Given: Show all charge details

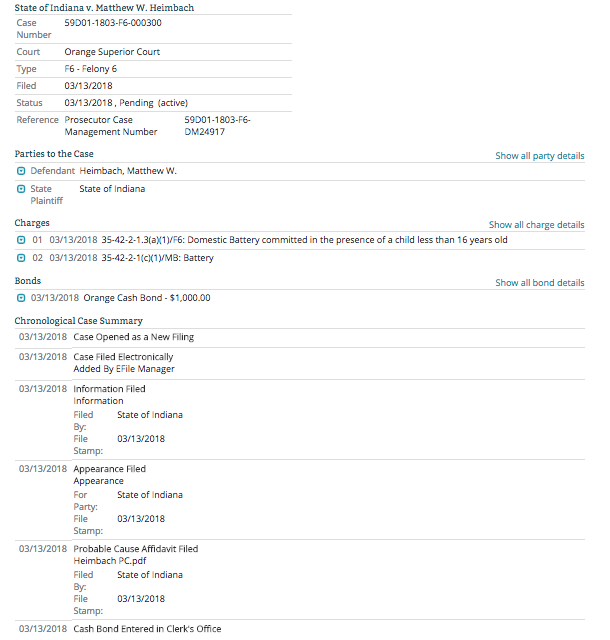Looking at the screenshot, I should 536,225.
